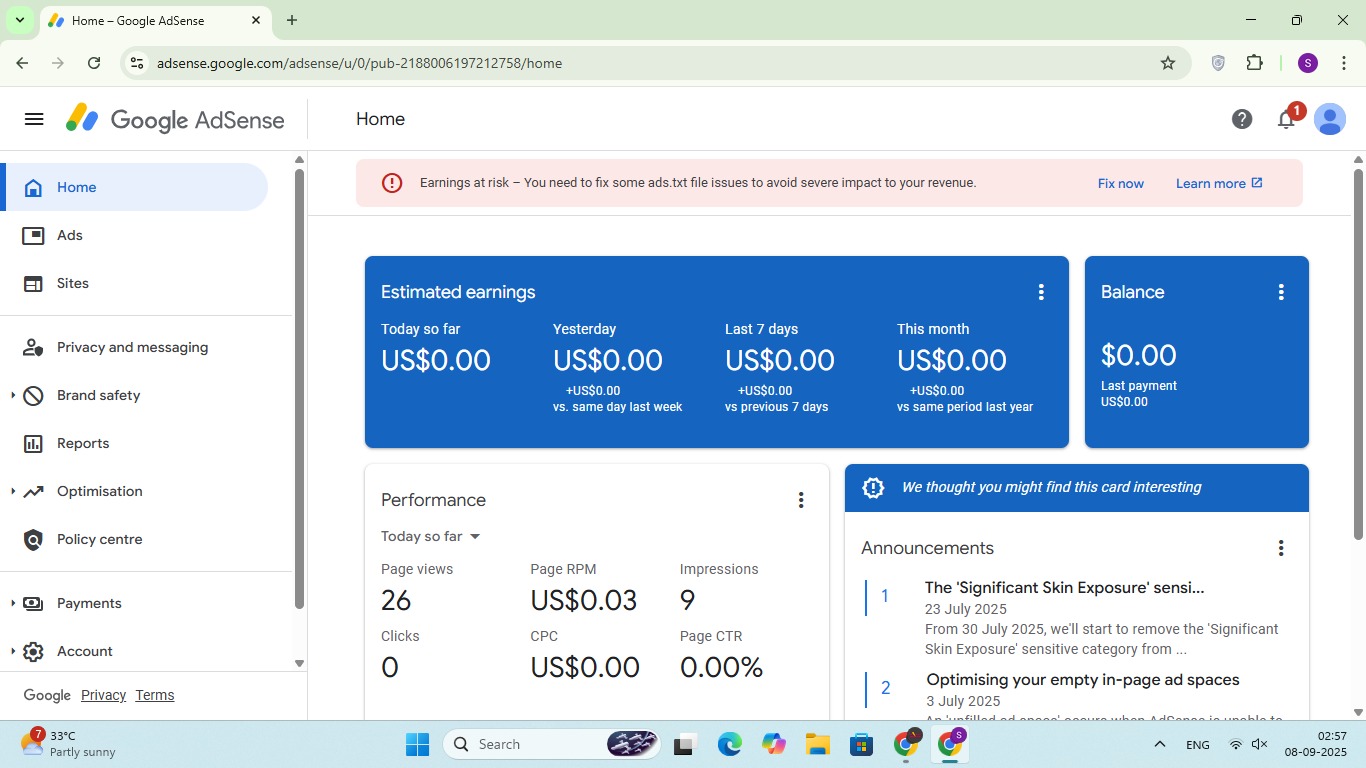Screen dimensions: 1366x768
Task: Open a new browser tab
Action: click(x=292, y=20)
